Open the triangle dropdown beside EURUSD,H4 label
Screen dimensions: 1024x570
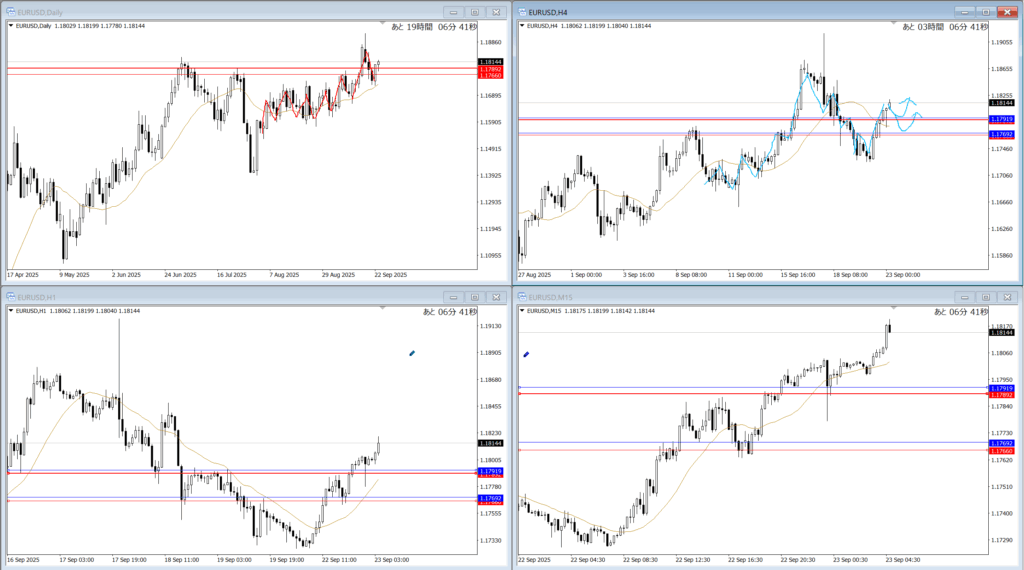tap(522, 26)
